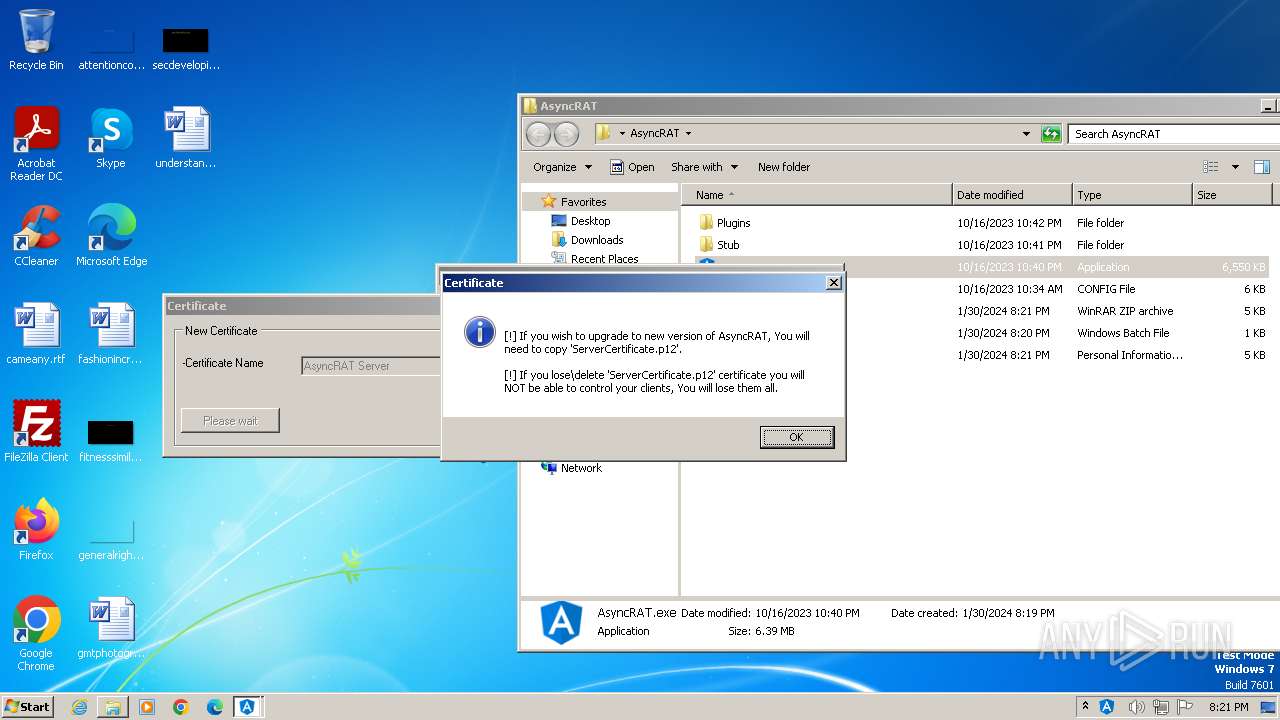Click Edge icon in the taskbar
Image resolution: width=1280 pixels, height=720 pixels.
[x=215, y=707]
